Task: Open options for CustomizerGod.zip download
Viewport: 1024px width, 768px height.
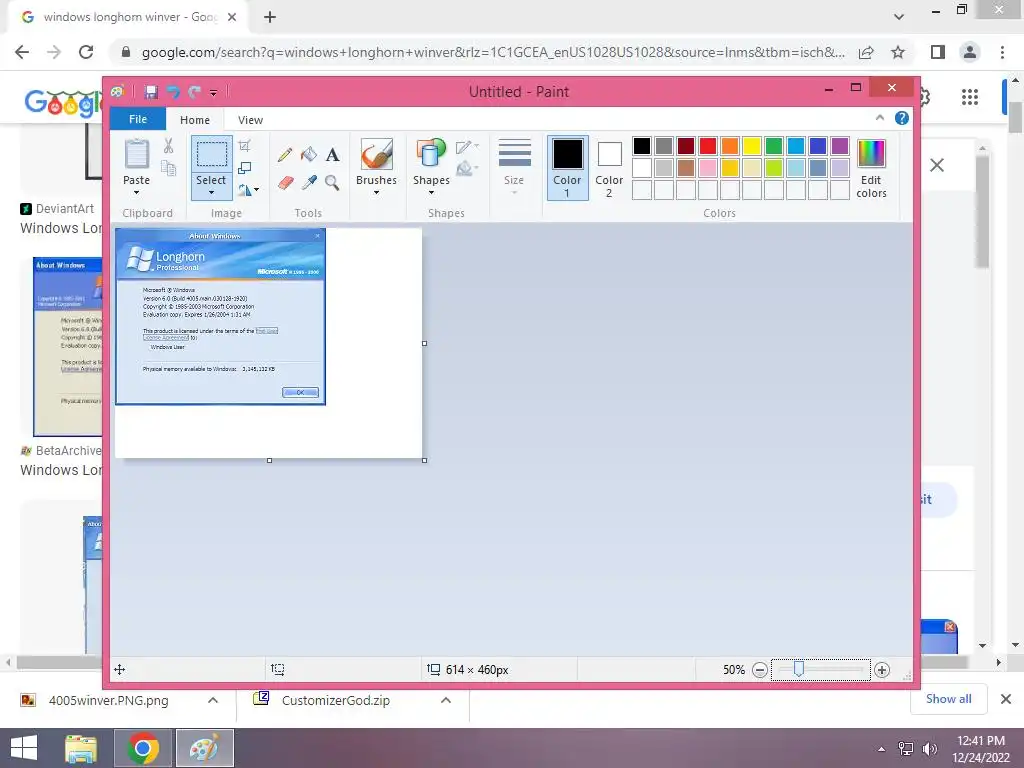Action: (x=446, y=700)
